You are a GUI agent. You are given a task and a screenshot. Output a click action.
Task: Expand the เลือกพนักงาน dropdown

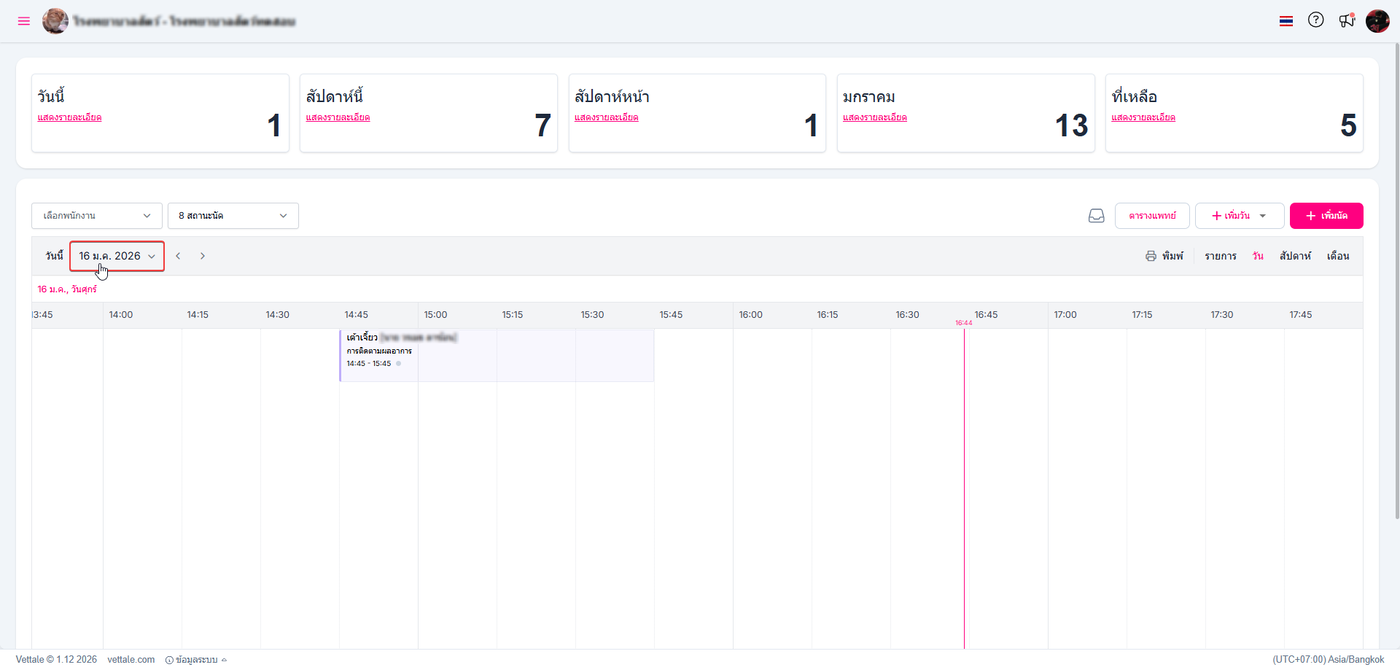96,216
